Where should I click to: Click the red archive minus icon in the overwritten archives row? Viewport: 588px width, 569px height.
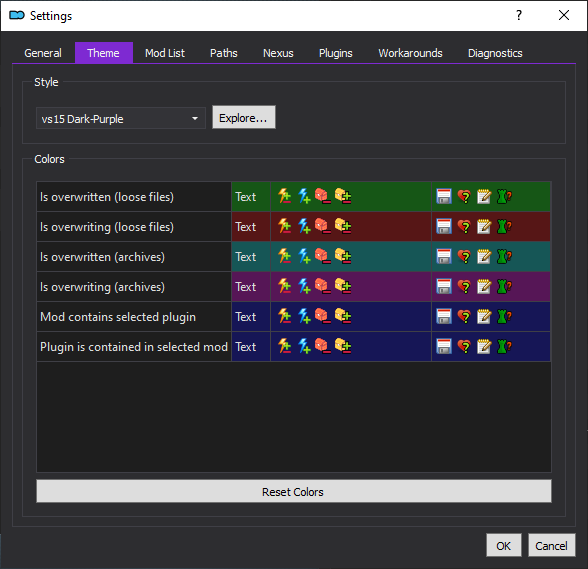point(323,256)
